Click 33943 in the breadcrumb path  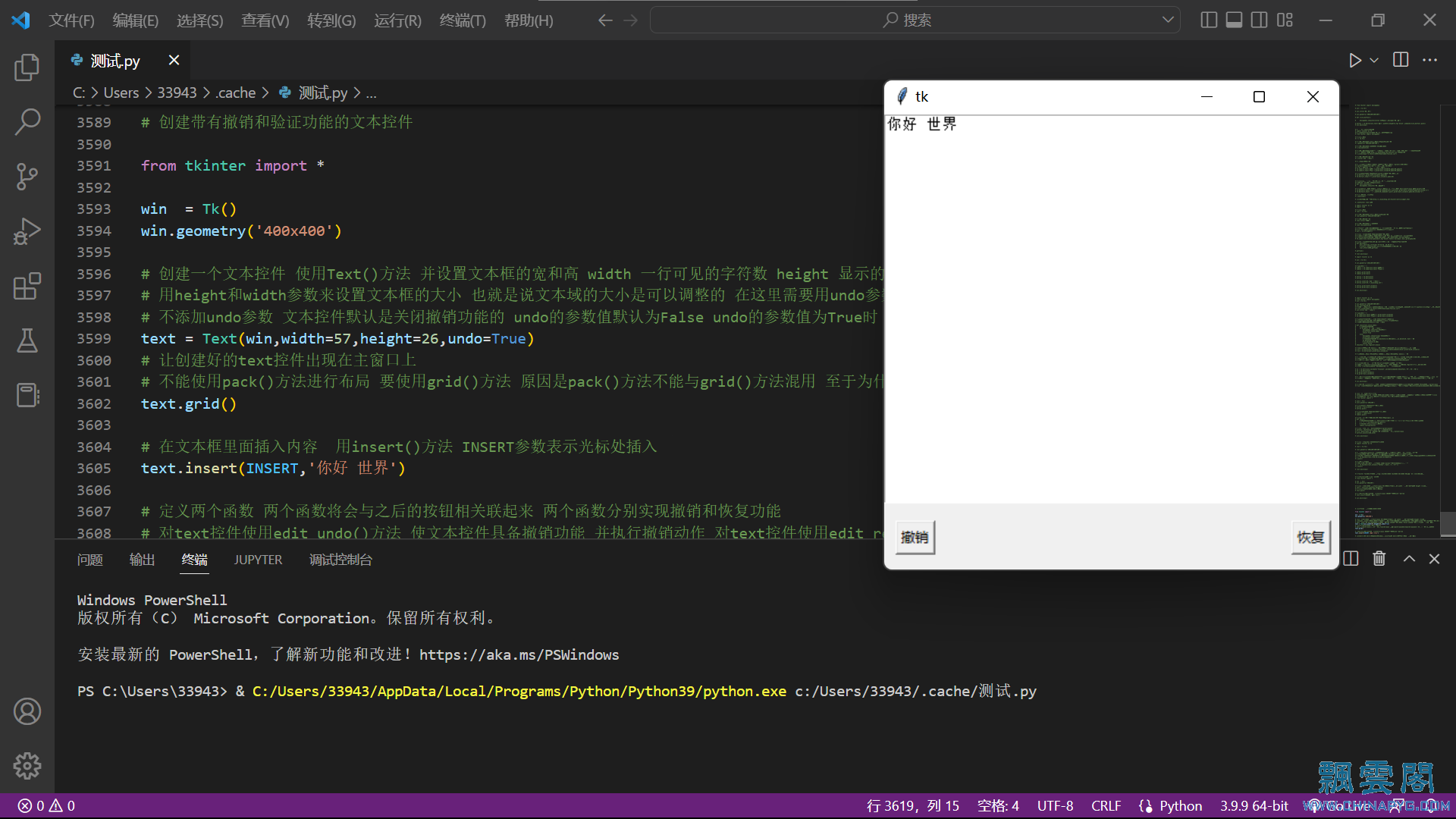coord(177,93)
